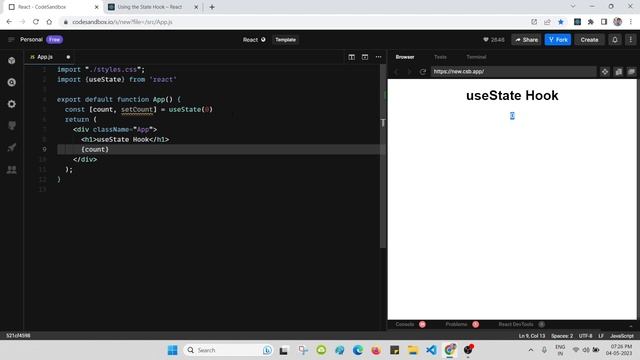Viewport: 640px width, 360px height.
Task: Open the GitHub panel in sidebar
Action: [x=11, y=126]
